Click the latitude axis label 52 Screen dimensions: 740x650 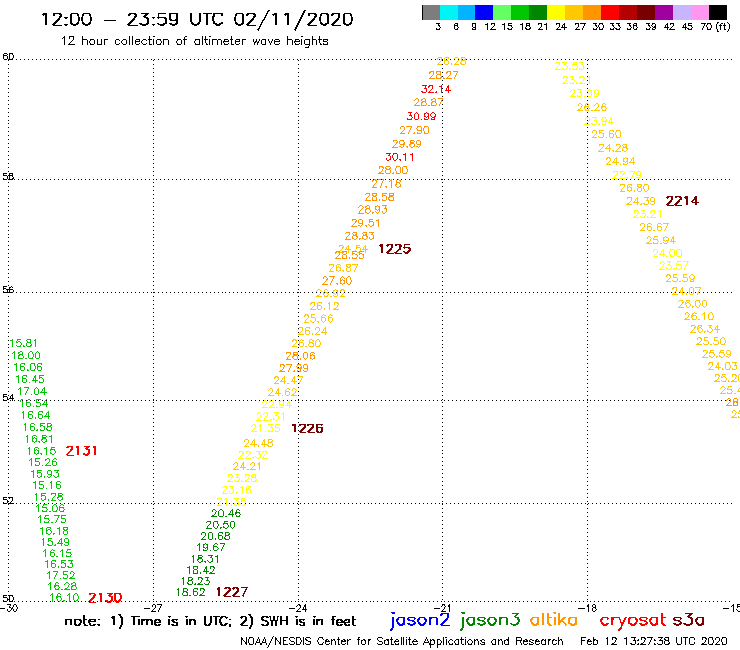point(8,501)
